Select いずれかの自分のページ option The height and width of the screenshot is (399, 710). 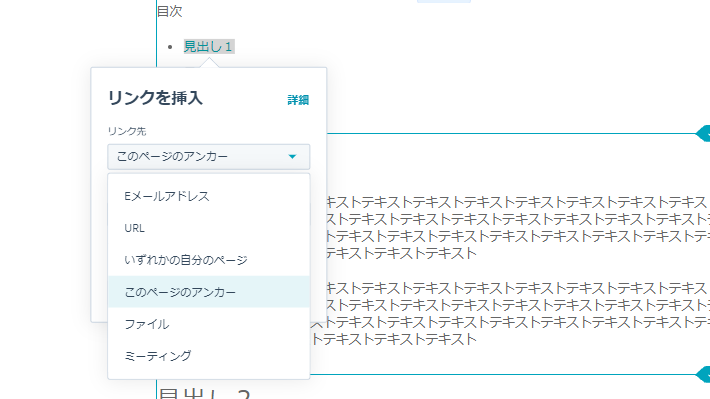[x=208, y=260]
